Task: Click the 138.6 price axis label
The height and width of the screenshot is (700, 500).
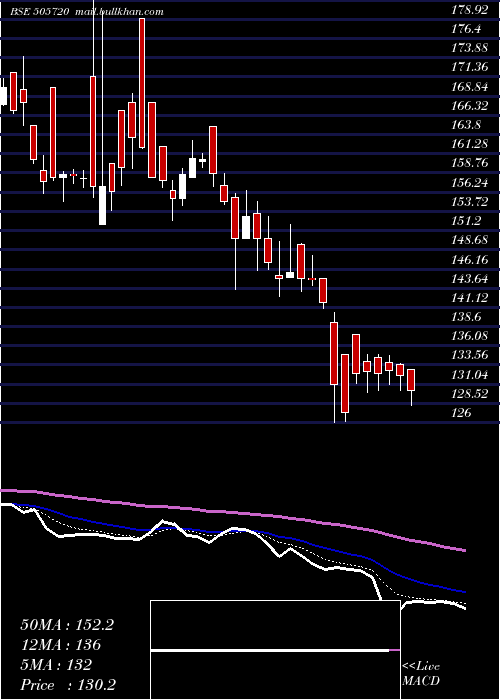Action: point(466,317)
